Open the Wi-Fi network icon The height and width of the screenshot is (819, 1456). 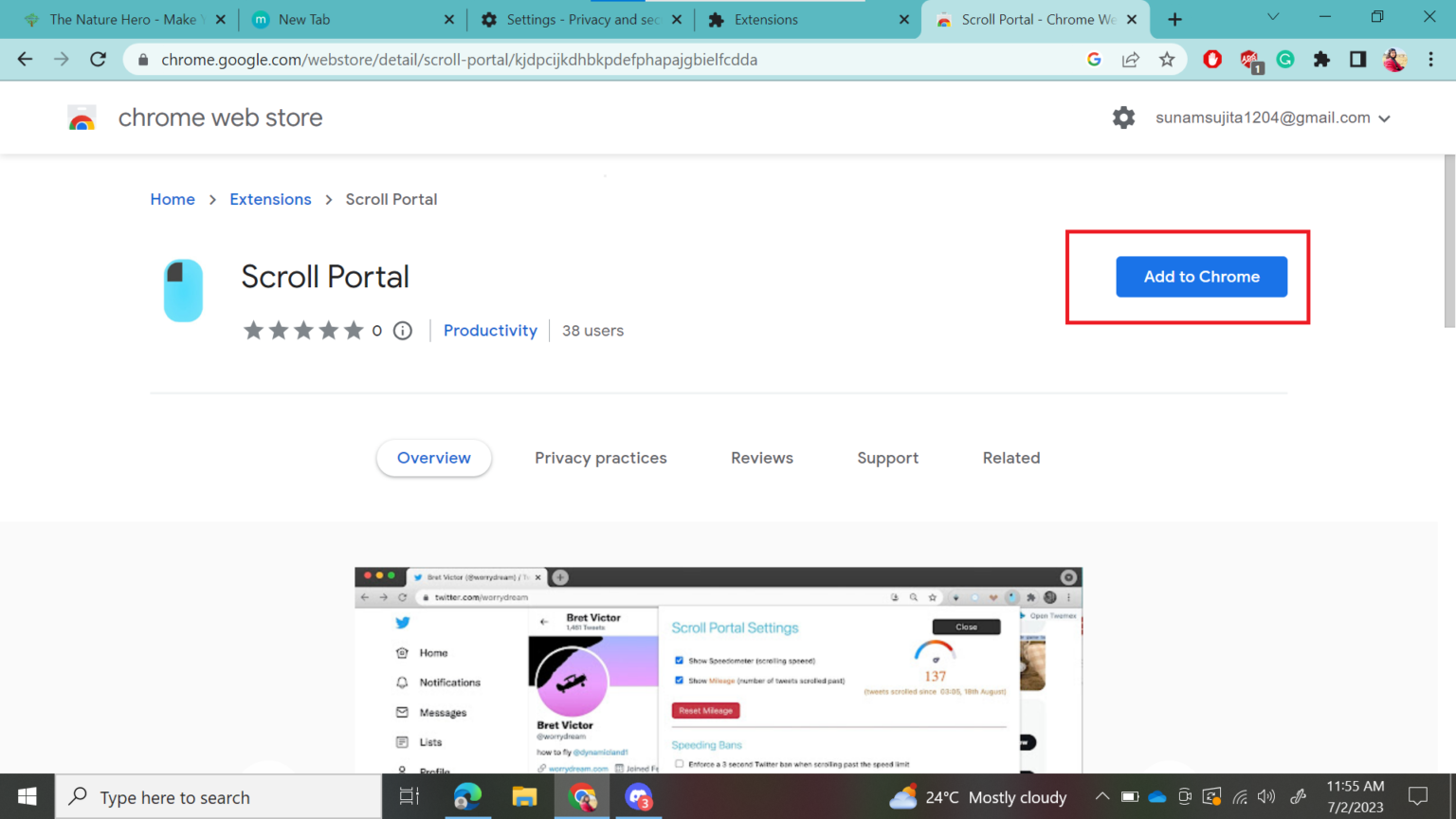pyautogui.click(x=1240, y=797)
